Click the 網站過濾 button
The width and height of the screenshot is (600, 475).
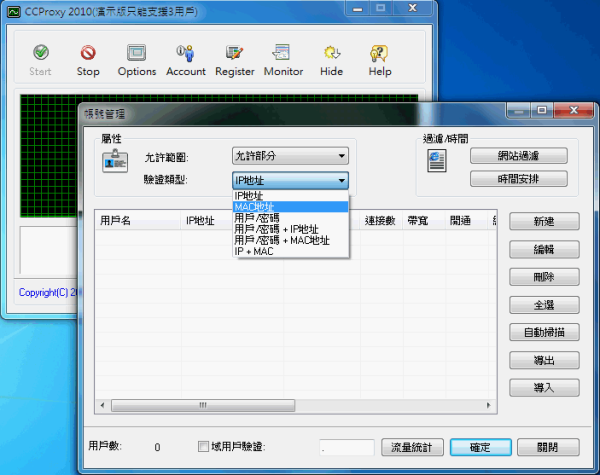[518, 156]
